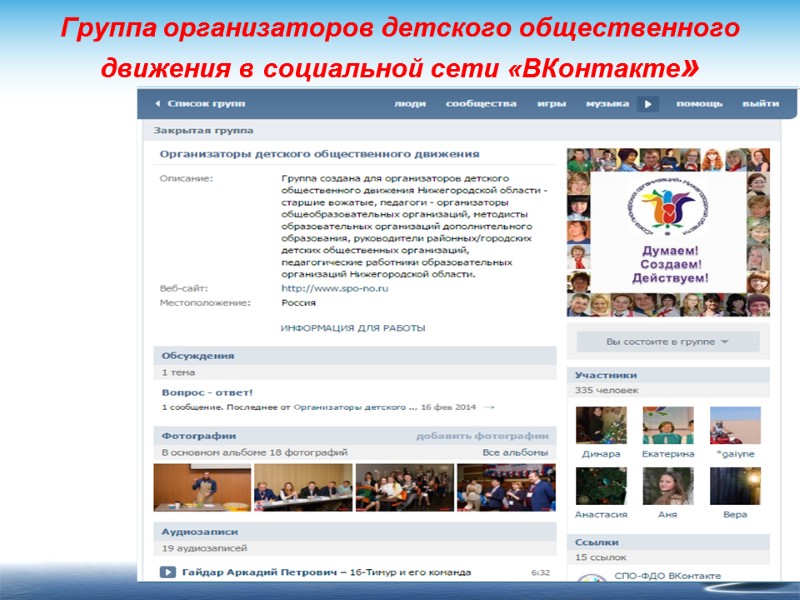Open the помощь menu item
This screenshot has height=600, width=800.
coord(699,104)
